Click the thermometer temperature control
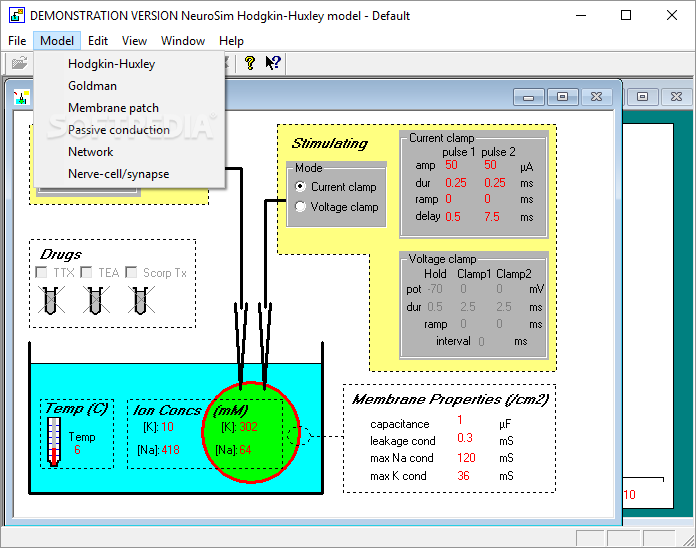 click(x=54, y=442)
